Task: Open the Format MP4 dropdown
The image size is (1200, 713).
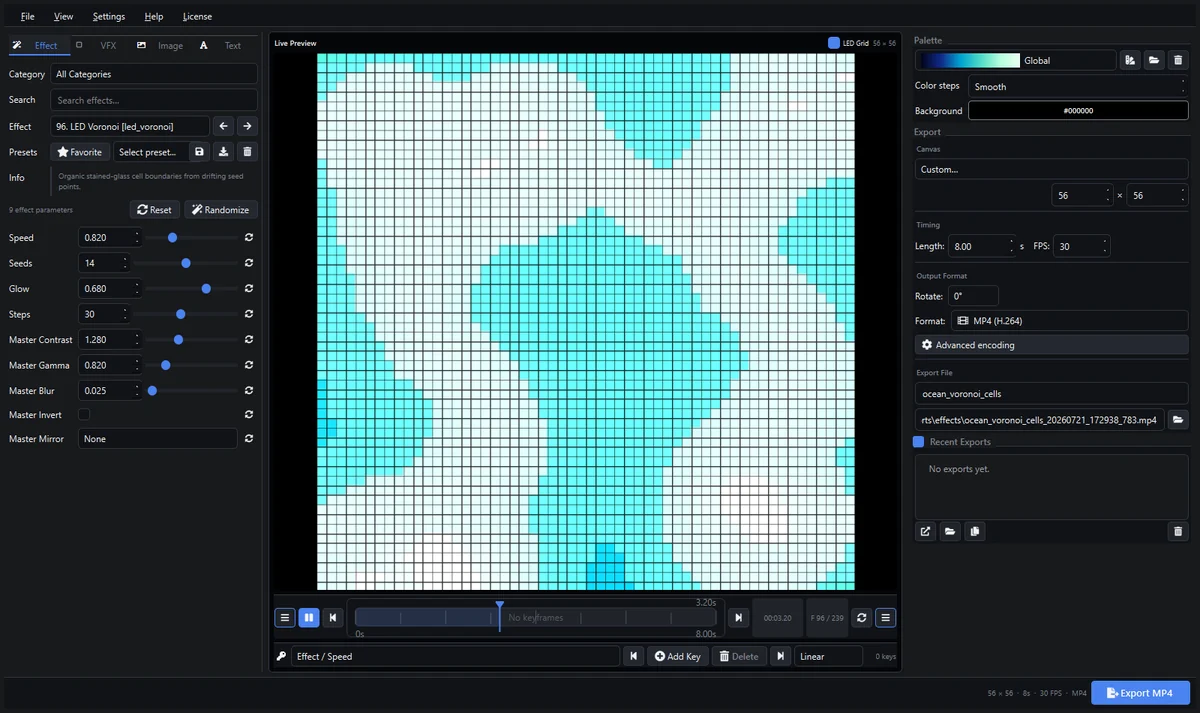Action: pos(1069,321)
